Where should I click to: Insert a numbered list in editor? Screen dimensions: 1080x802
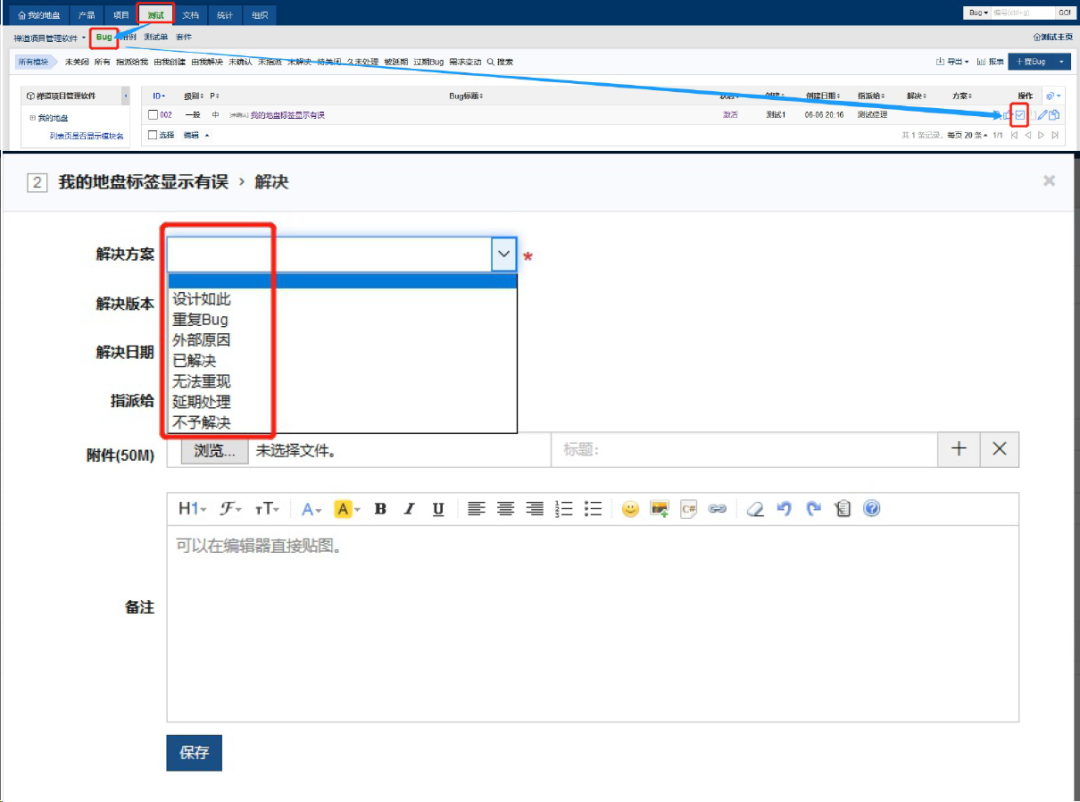click(x=564, y=509)
